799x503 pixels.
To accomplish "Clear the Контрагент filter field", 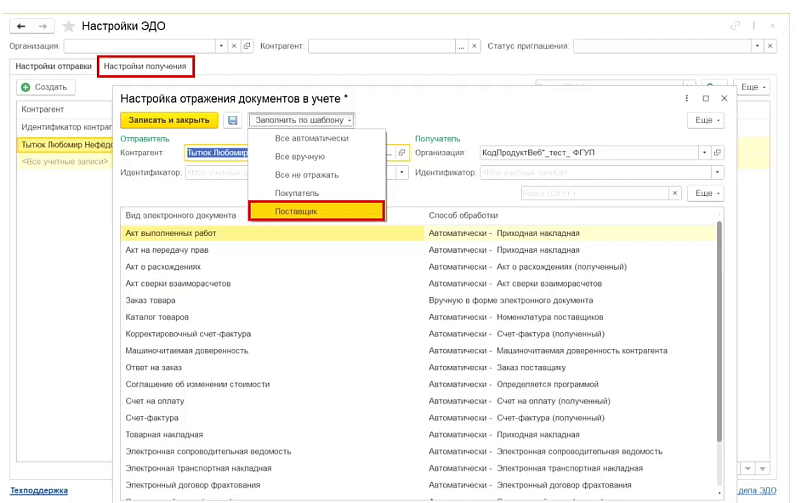I will point(474,46).
